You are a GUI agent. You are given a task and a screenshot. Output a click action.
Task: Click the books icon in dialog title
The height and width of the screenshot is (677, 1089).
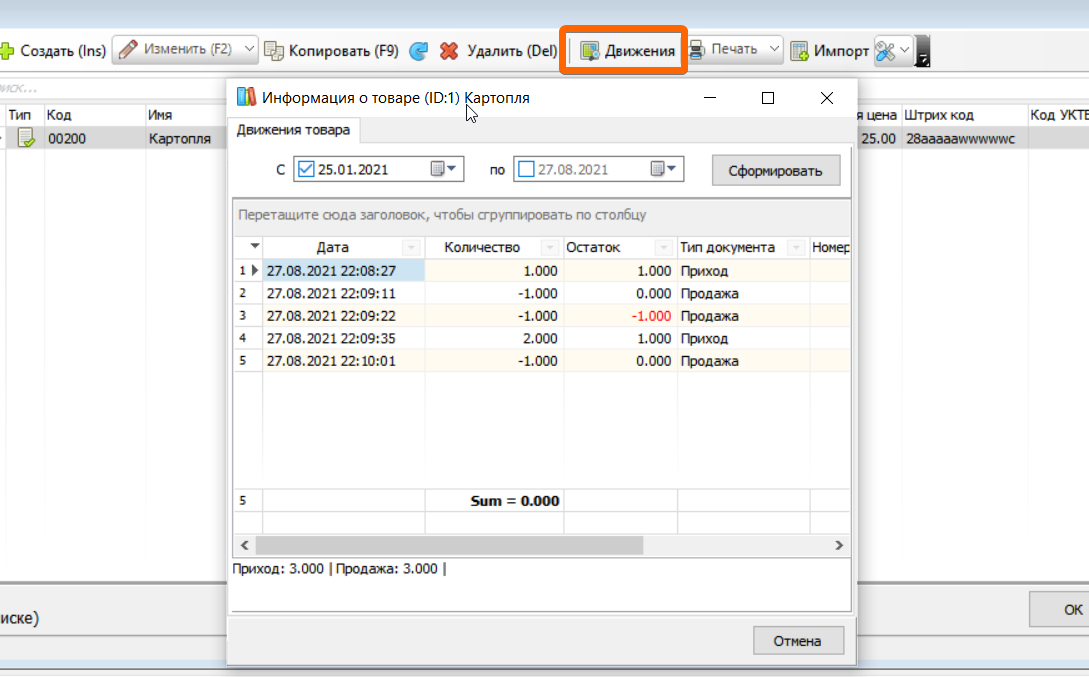(x=247, y=97)
